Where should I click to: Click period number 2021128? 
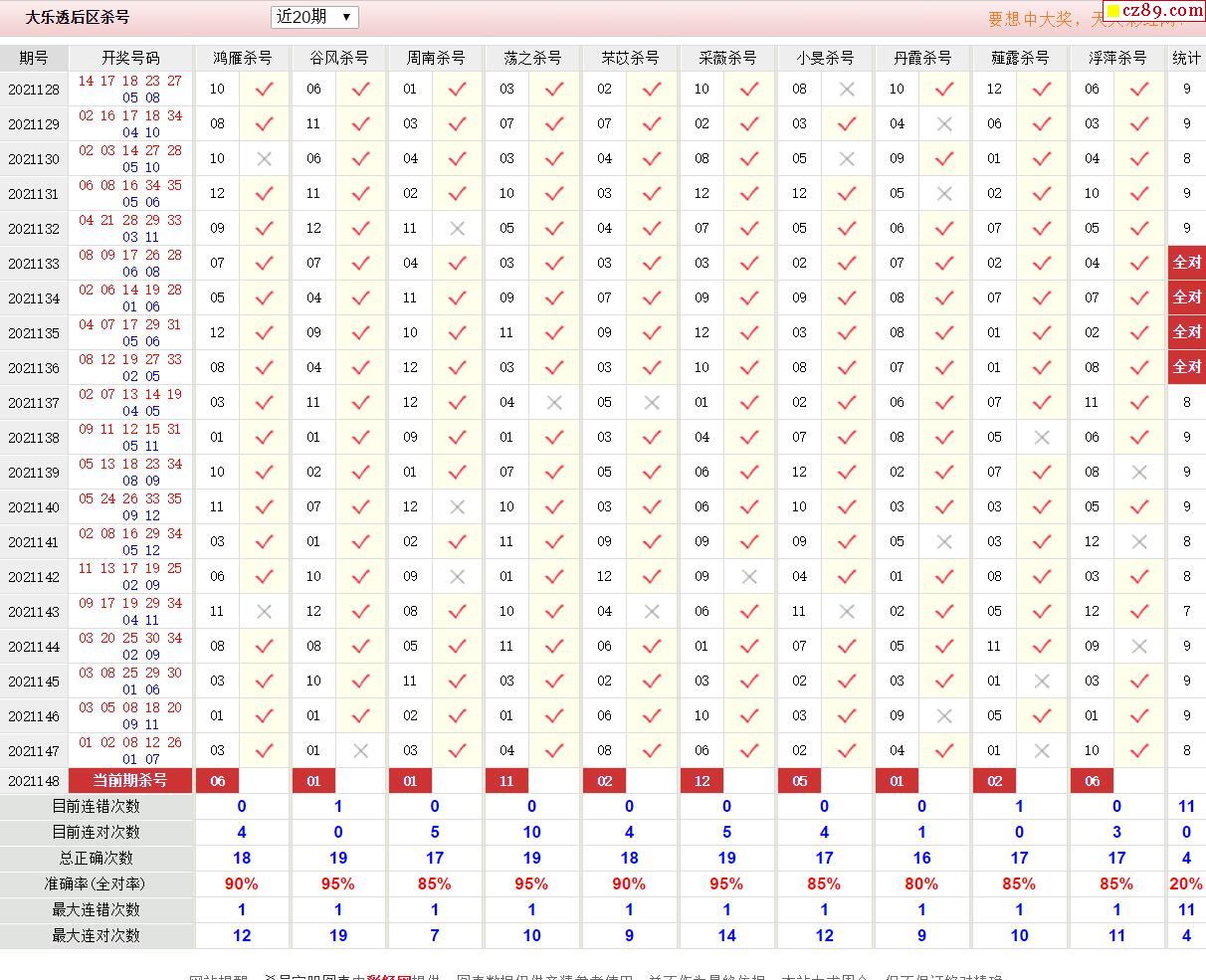34,90
